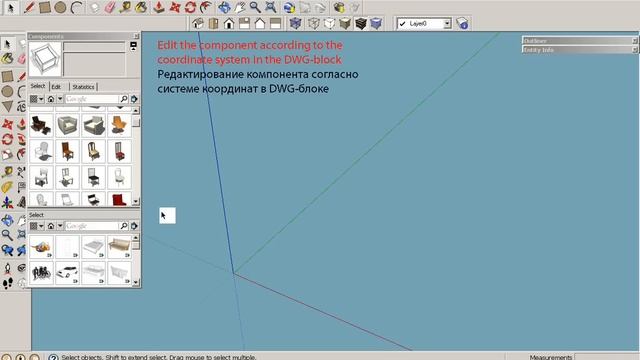This screenshot has height=360, width=640.
Task: Select the Position Camera tool
Action: (x=7, y=268)
